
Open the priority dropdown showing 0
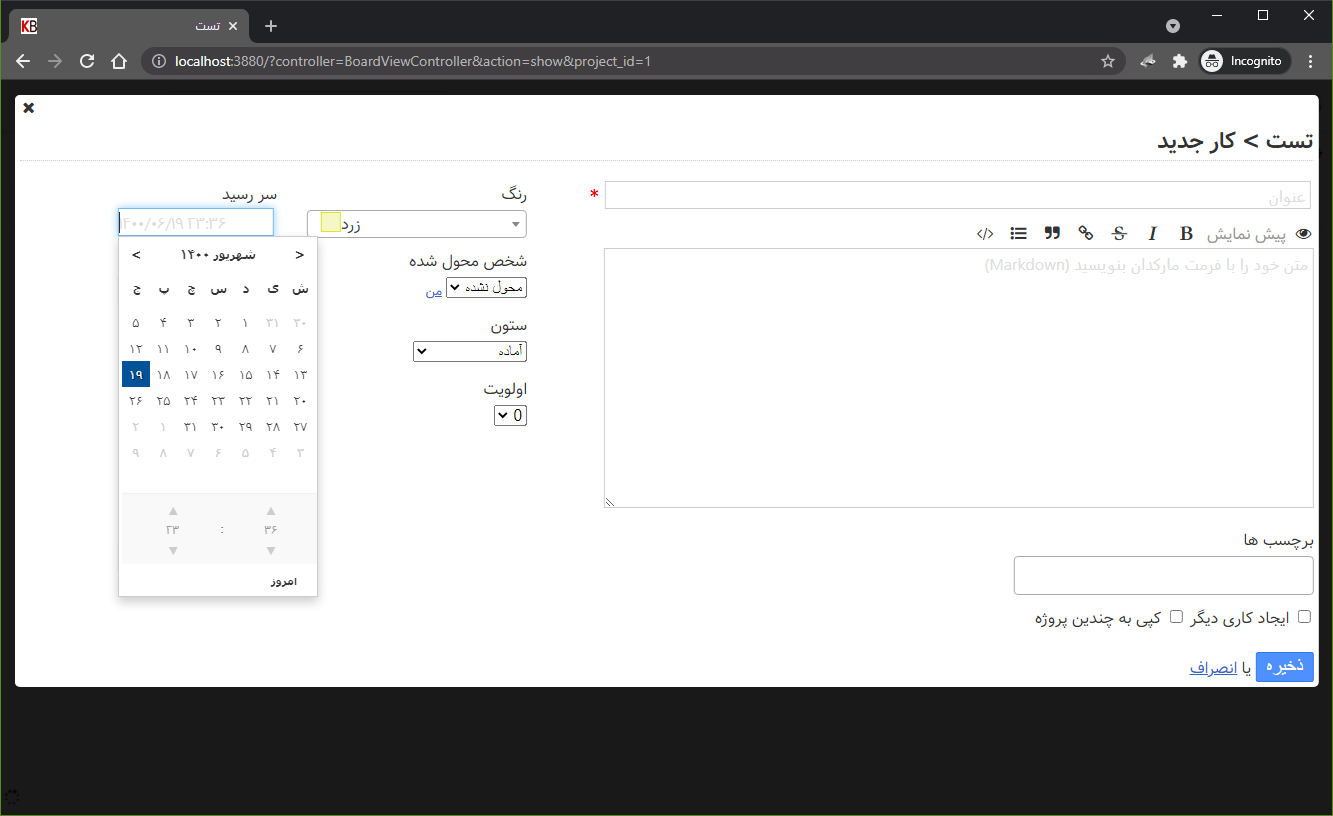510,415
